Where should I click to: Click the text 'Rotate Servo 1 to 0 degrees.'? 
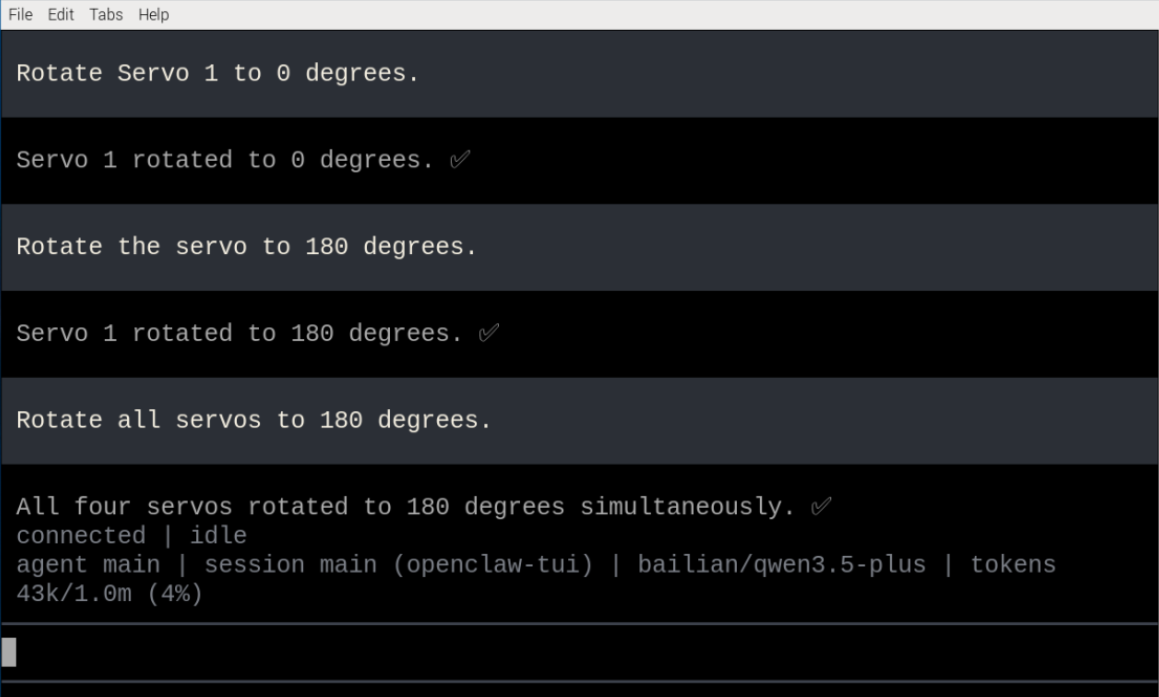pos(217,73)
